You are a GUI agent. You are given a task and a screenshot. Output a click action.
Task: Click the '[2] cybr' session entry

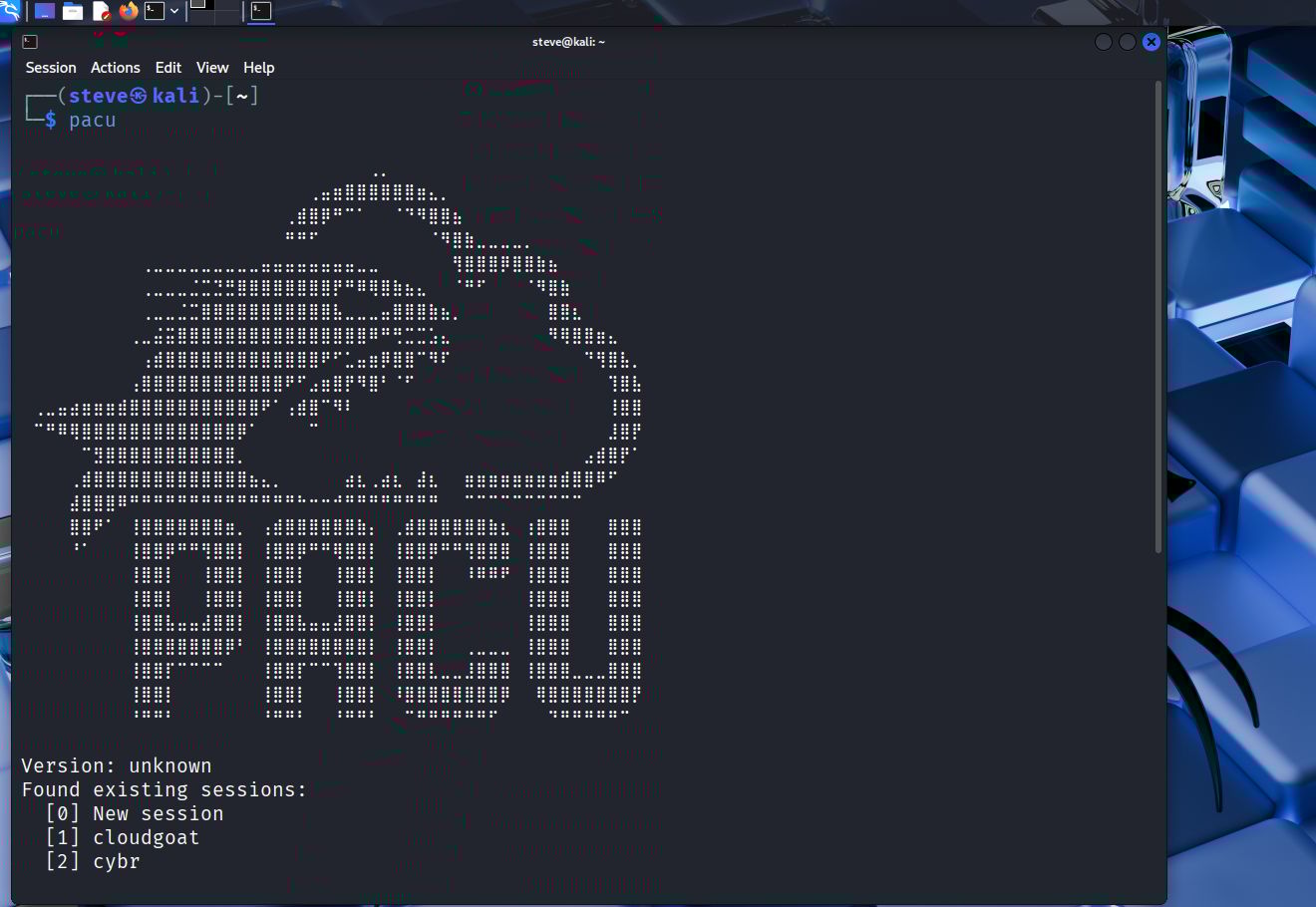click(93, 862)
